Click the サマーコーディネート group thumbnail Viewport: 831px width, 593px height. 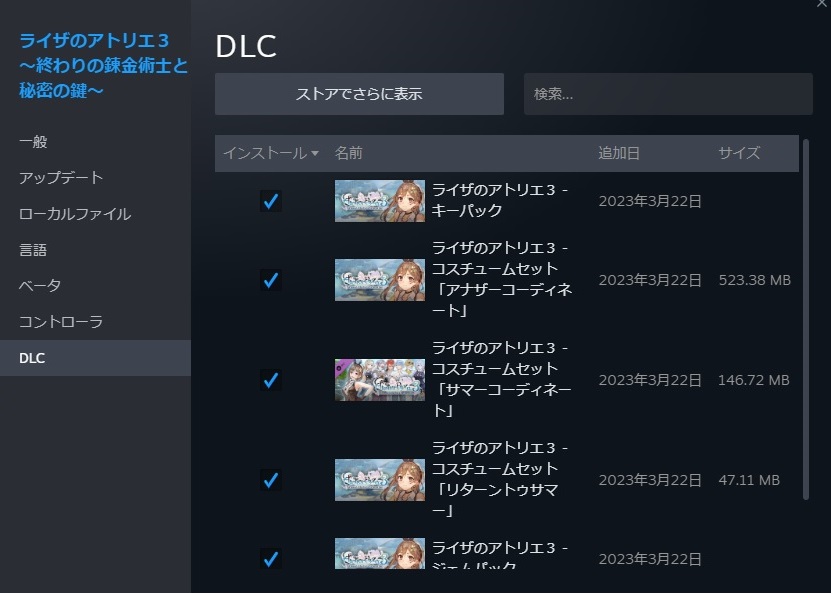[x=379, y=380]
